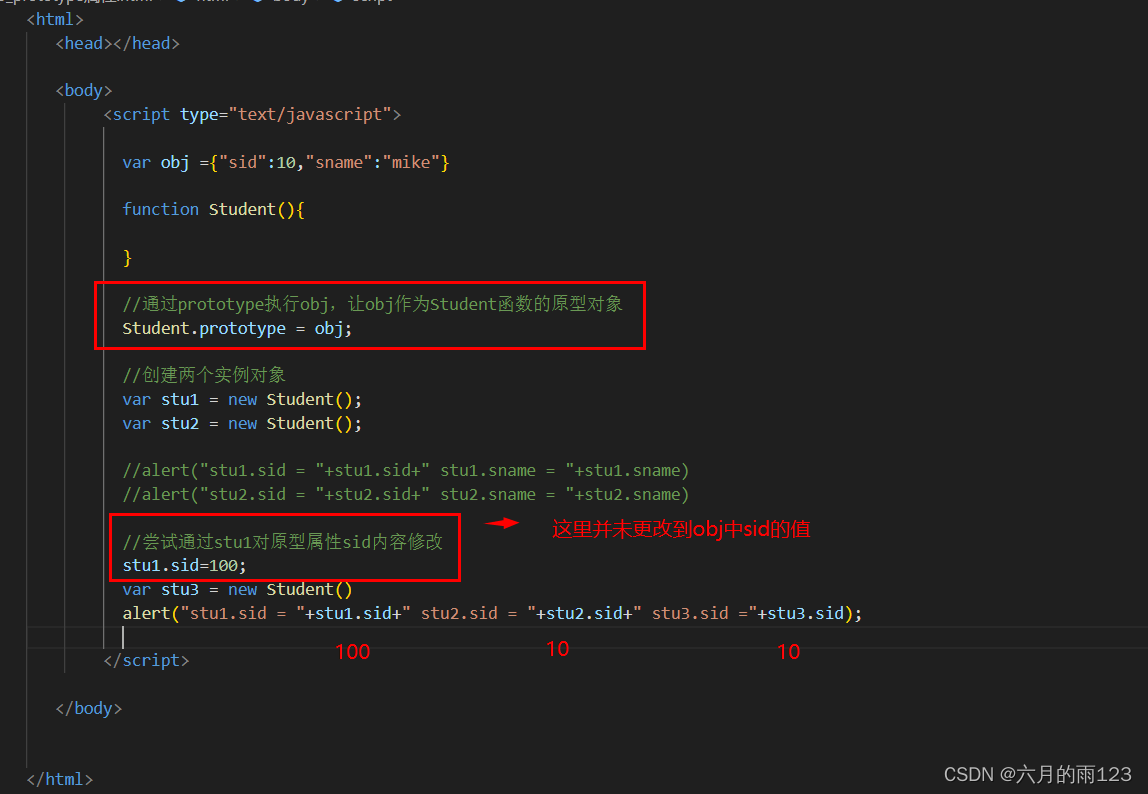This screenshot has width=1148, height=794.
Task: Click the line var stu1 = new Student();
Action: pyautogui.click(x=242, y=400)
